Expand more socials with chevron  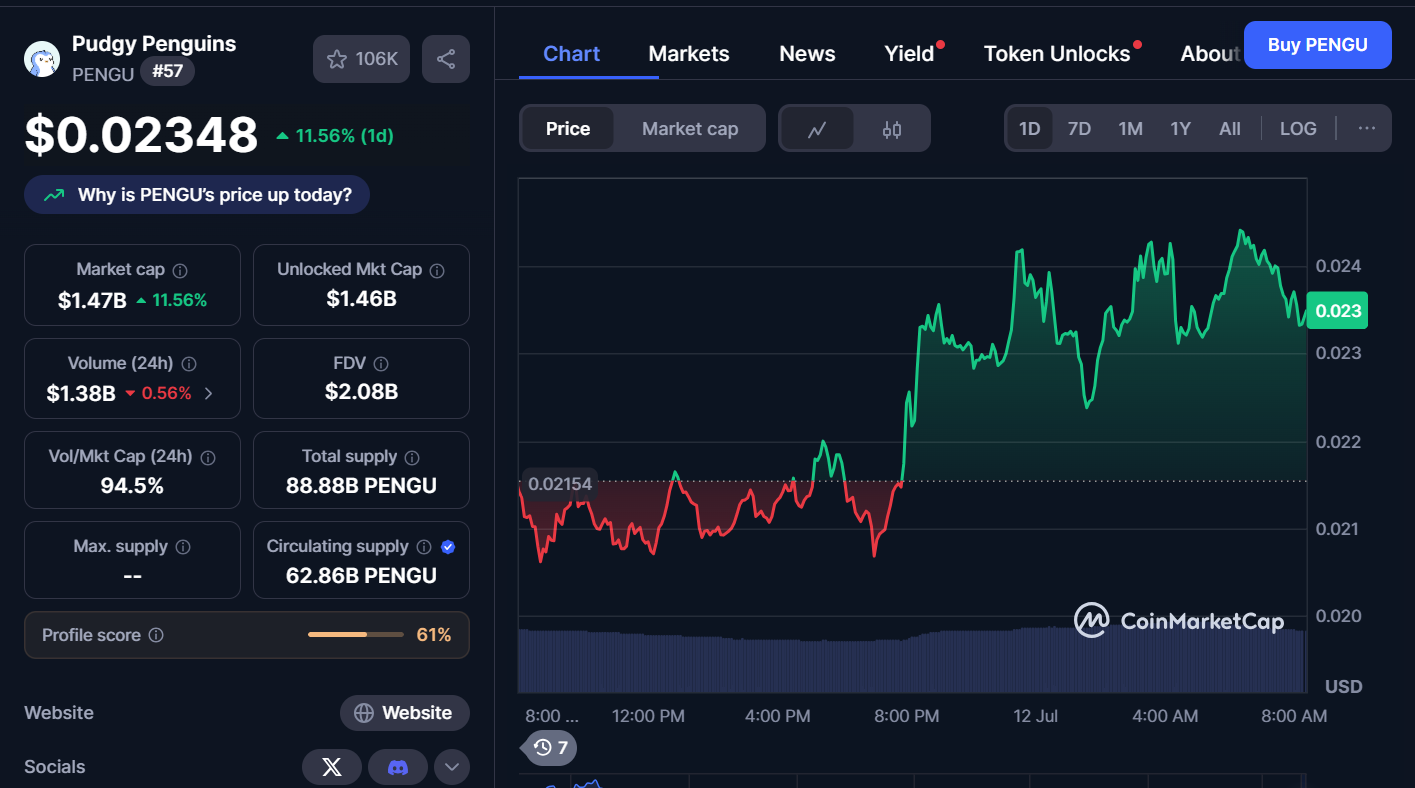452,767
